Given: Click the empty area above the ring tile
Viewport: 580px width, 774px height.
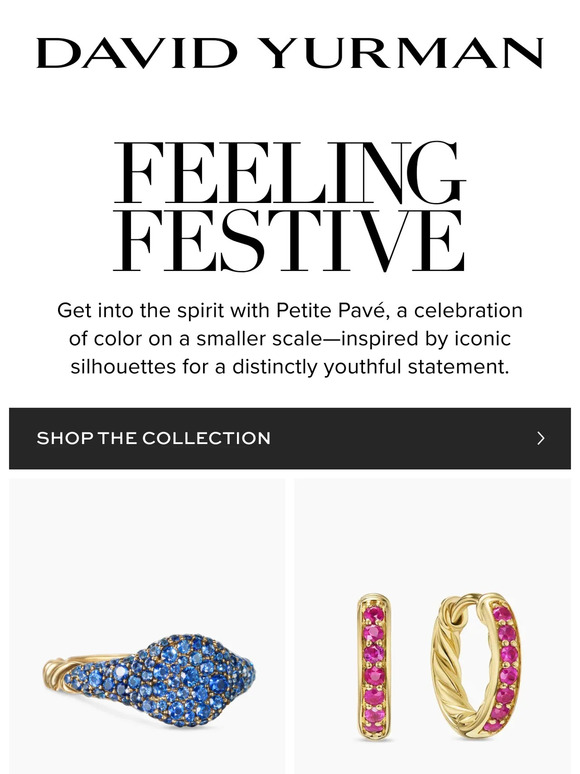Looking at the screenshot, I should click(147, 543).
